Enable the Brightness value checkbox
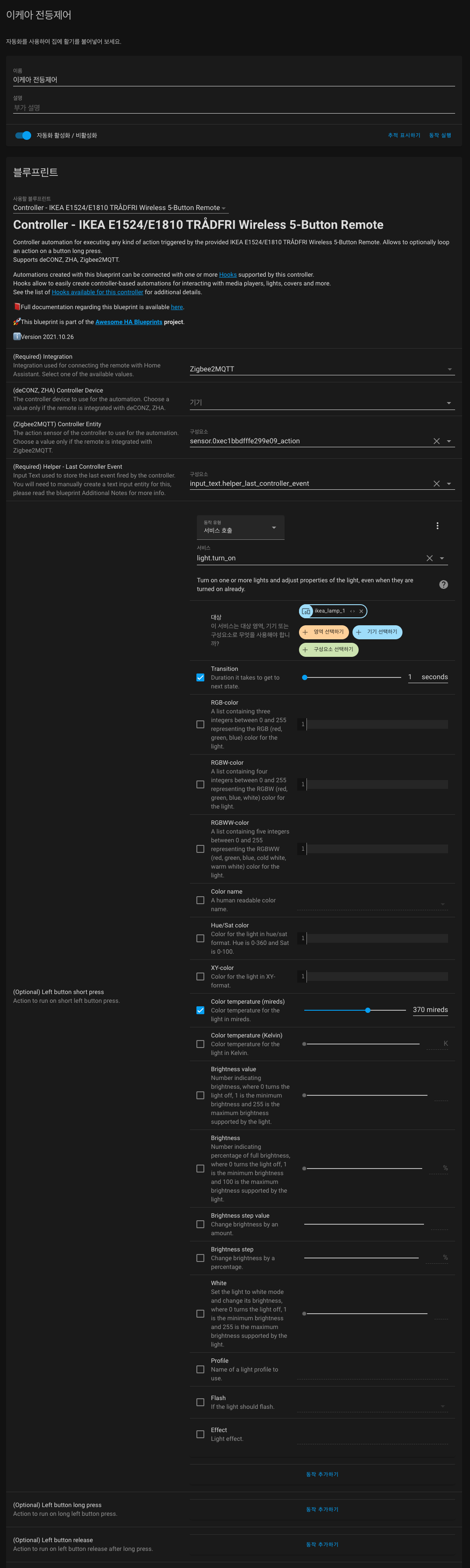Screen dimensions: 470x1568 pos(200,1096)
